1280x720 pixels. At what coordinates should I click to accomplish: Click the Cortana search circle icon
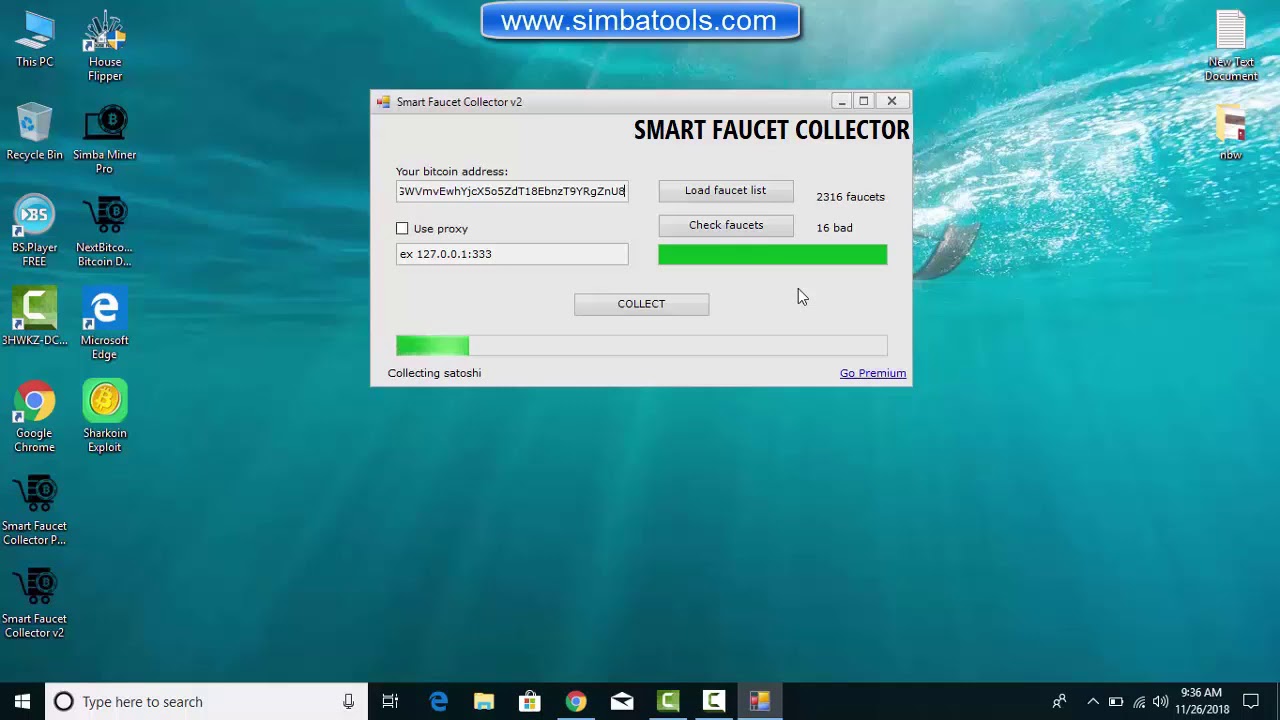[63, 702]
